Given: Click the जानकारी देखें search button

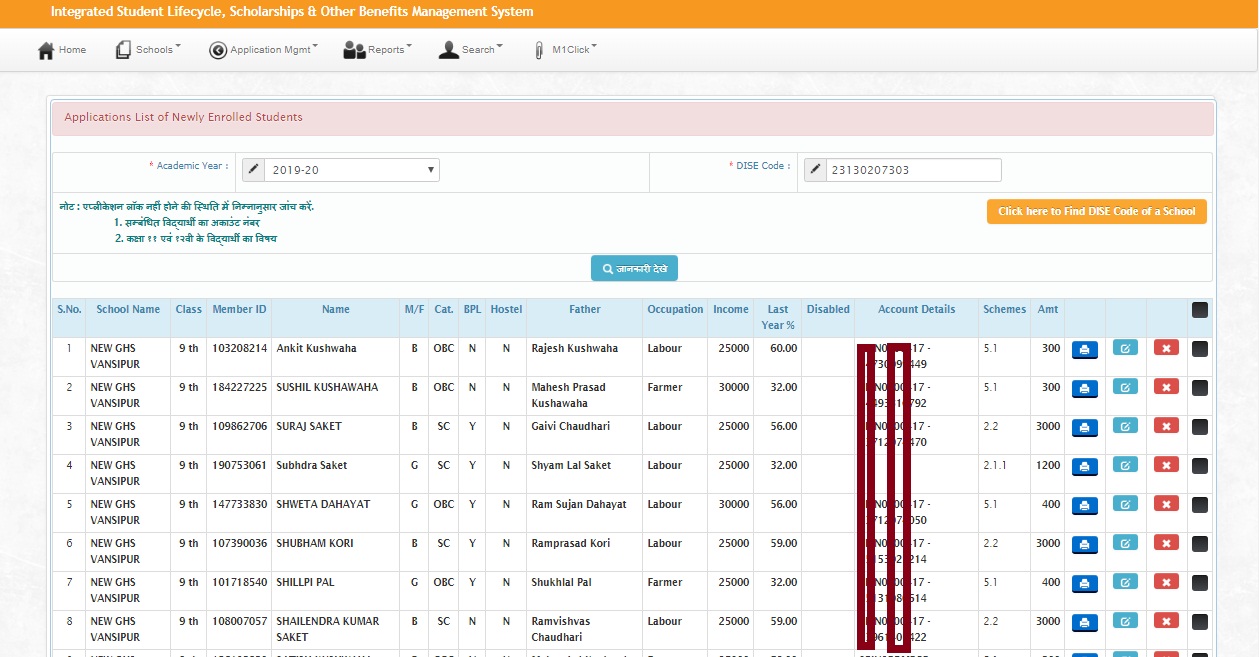Looking at the screenshot, I should [634, 269].
